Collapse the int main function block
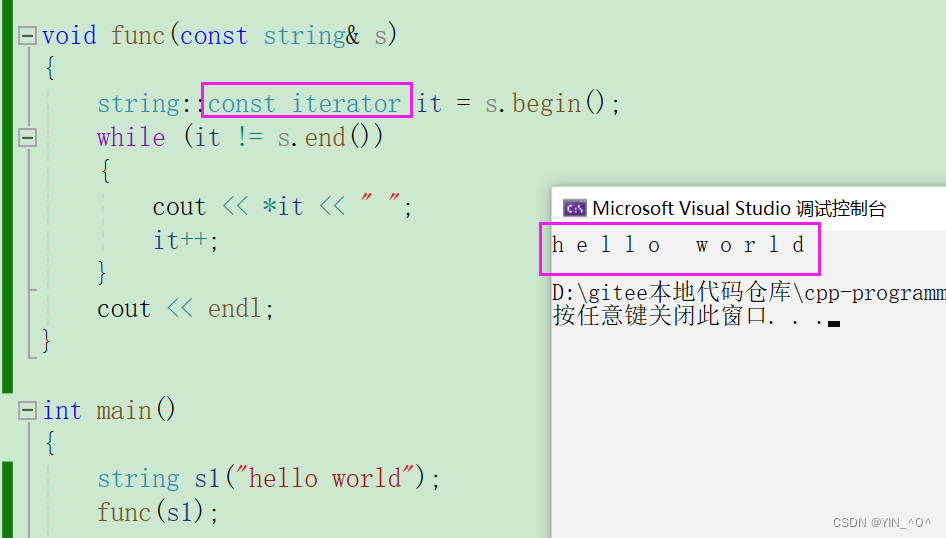946x538 pixels. (x=27, y=411)
